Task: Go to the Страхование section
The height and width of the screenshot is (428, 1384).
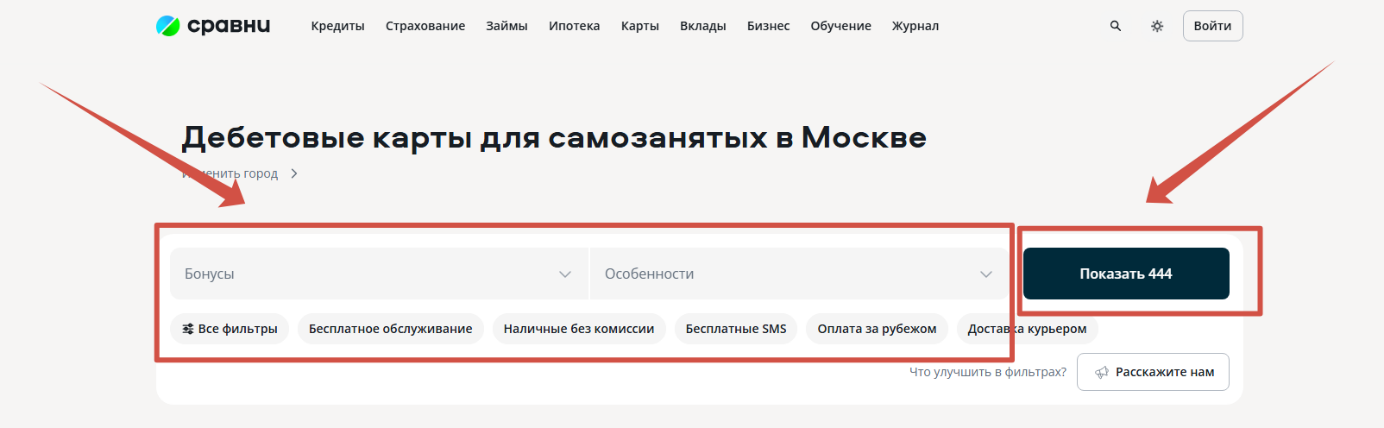Action: click(425, 26)
